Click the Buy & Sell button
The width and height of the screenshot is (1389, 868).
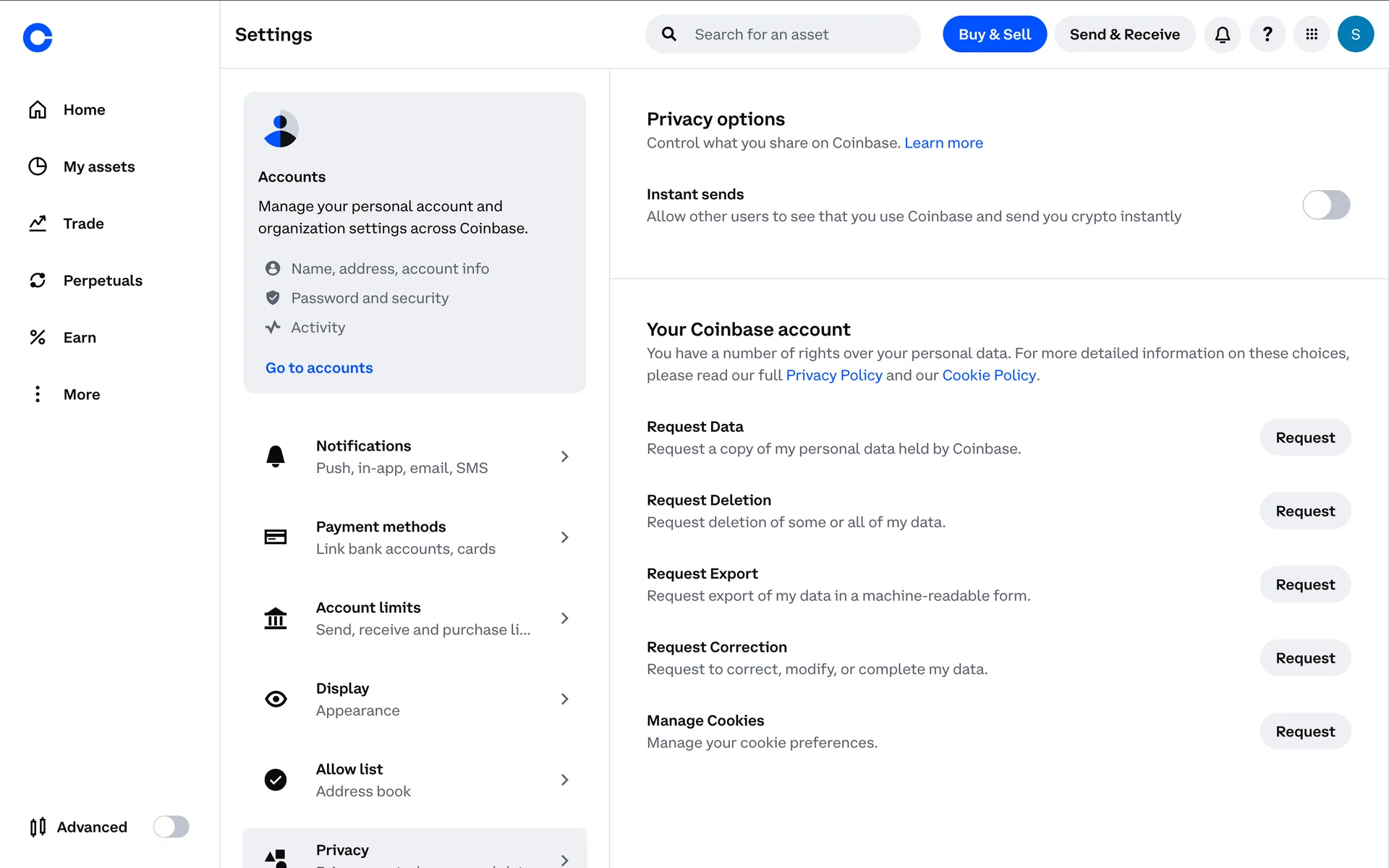[994, 34]
